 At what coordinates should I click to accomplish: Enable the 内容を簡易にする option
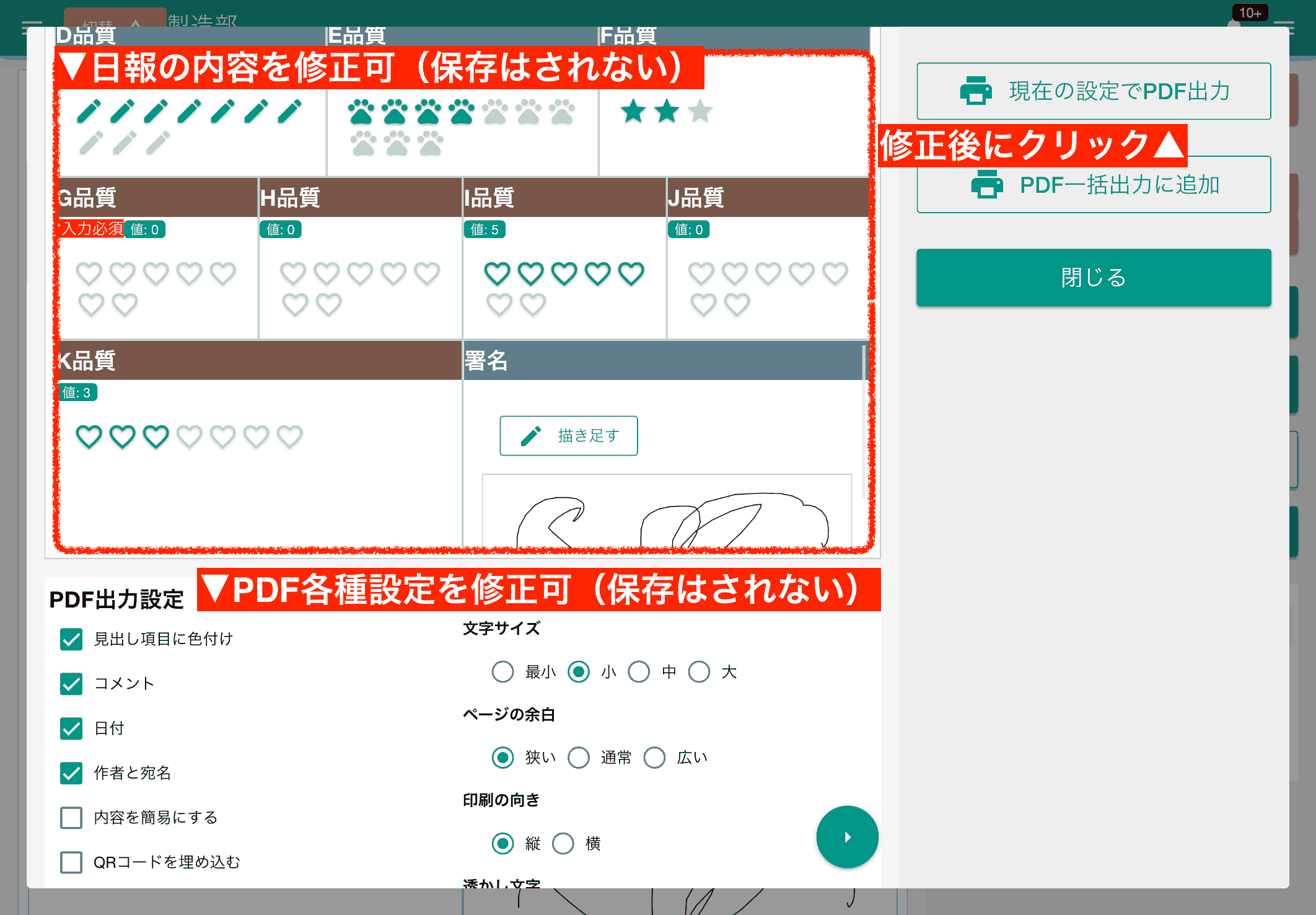click(71, 818)
